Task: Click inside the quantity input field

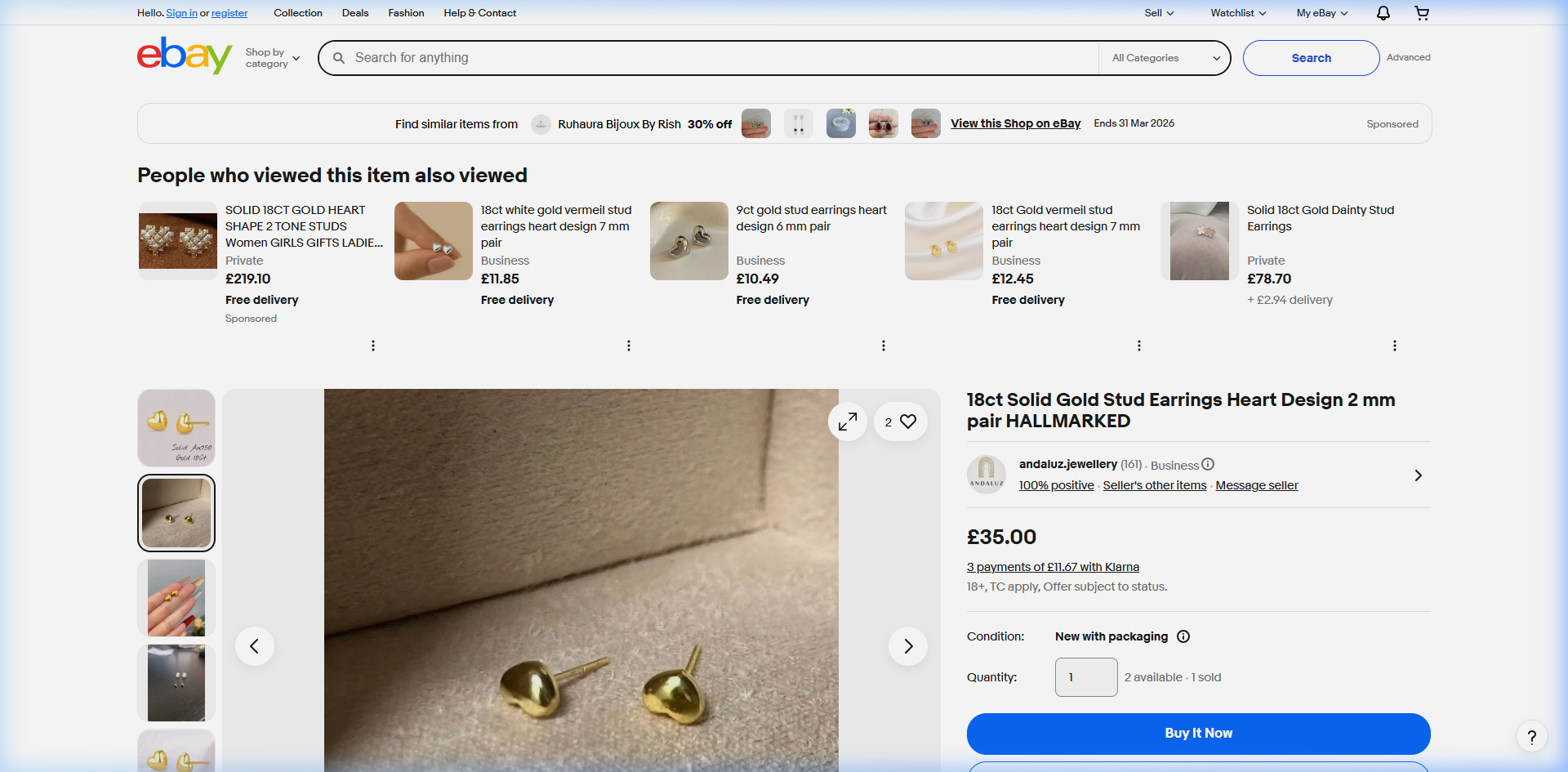Action: 1085,676
